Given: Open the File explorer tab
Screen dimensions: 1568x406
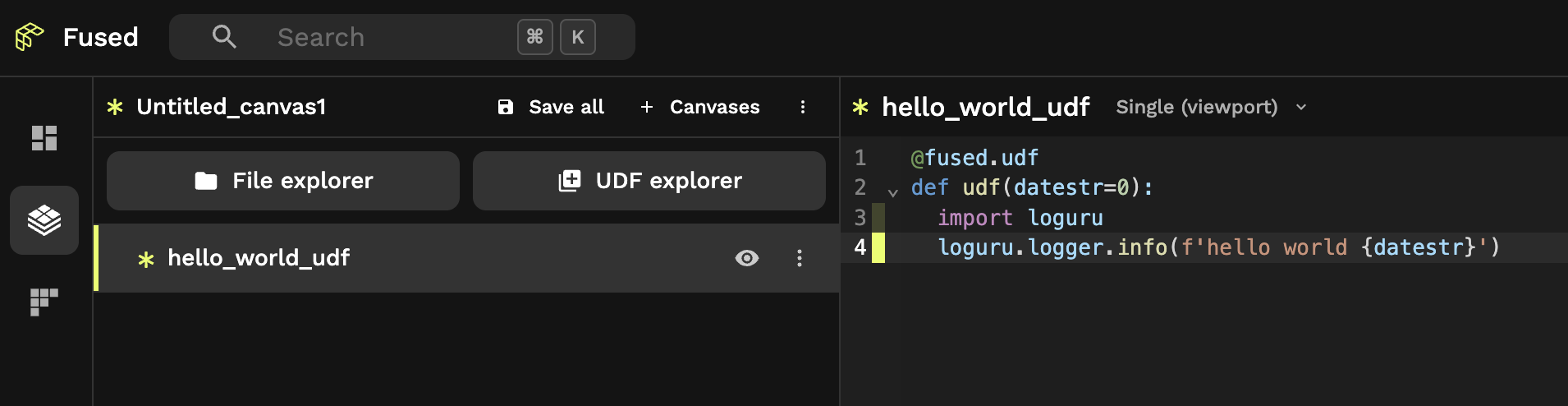Looking at the screenshot, I should tap(283, 181).
